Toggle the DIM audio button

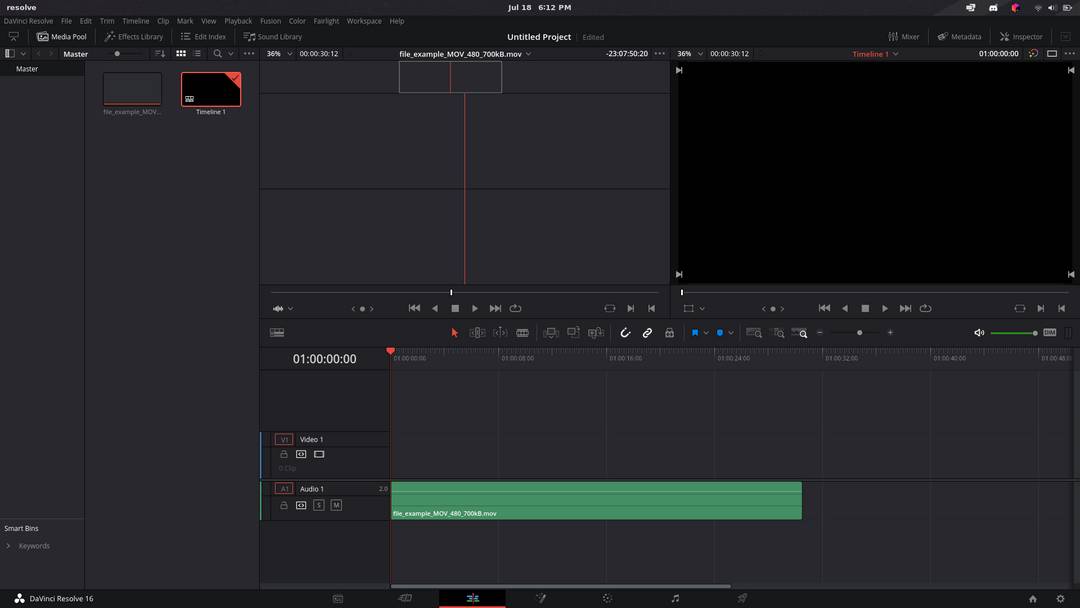click(1050, 333)
